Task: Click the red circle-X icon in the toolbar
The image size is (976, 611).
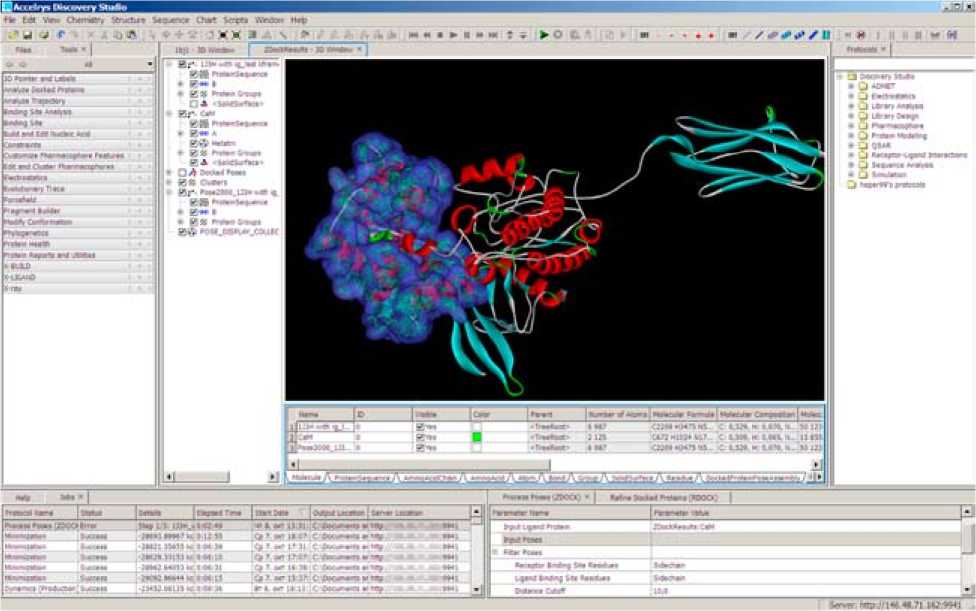Action: pyautogui.click(x=861, y=35)
